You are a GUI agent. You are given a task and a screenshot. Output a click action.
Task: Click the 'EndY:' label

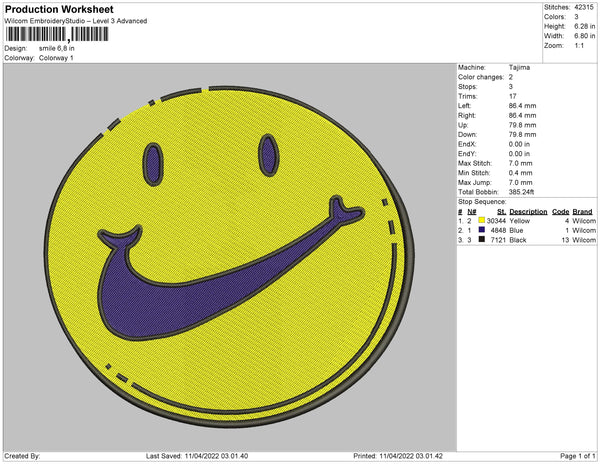(x=467, y=153)
